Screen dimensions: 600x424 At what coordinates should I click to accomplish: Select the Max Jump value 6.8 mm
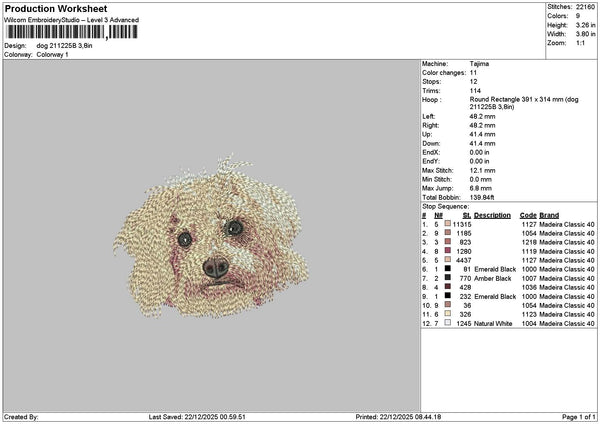coord(481,188)
